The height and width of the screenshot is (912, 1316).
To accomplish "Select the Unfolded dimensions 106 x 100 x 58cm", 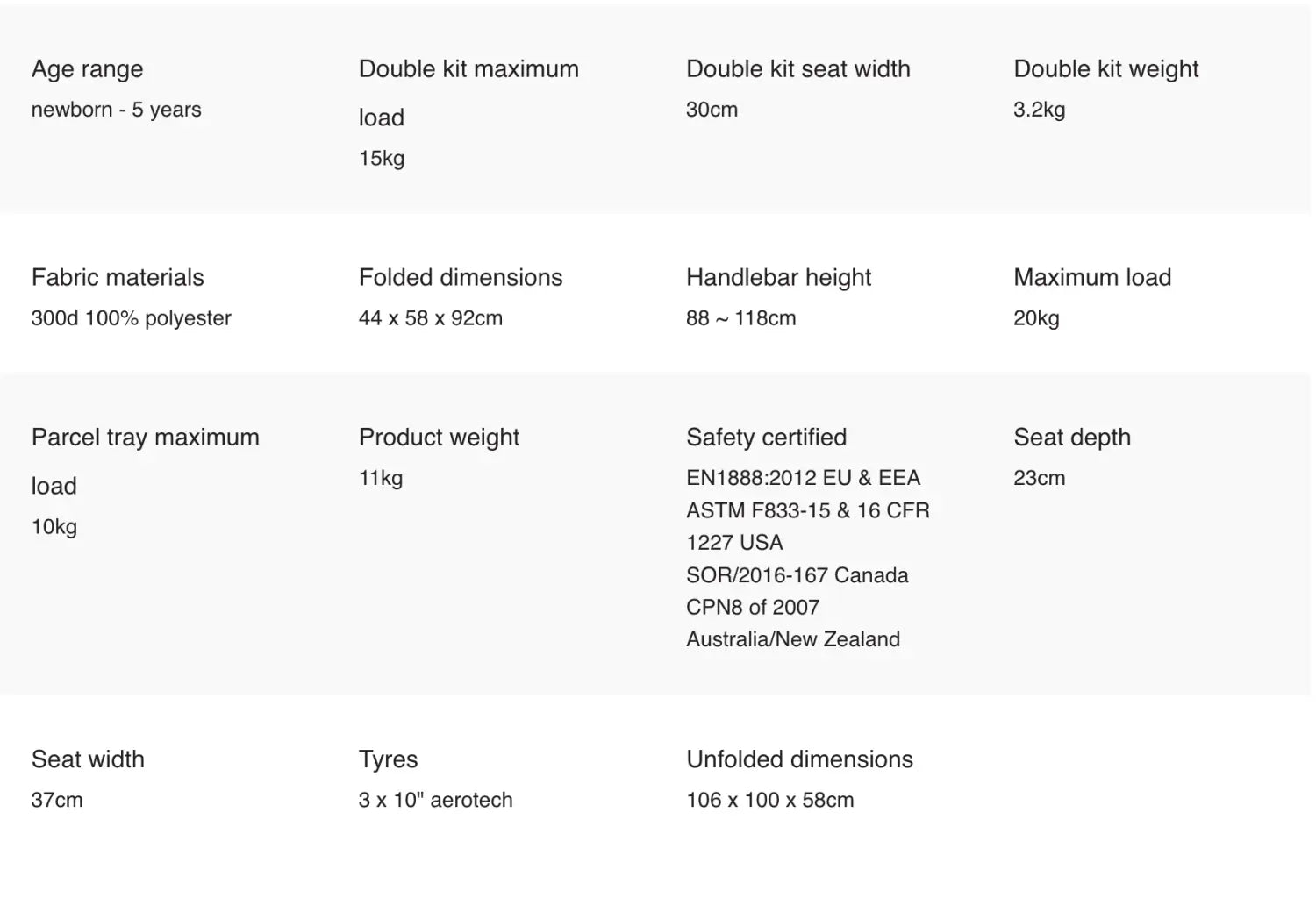I will (x=769, y=800).
